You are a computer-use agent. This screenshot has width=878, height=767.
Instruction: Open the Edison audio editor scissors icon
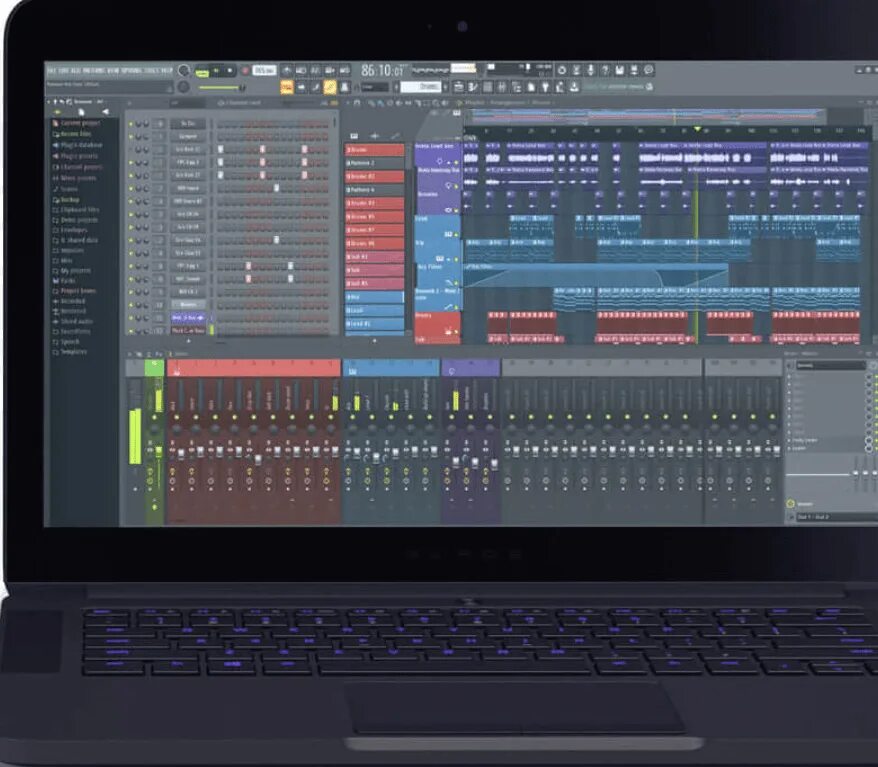tap(576, 70)
